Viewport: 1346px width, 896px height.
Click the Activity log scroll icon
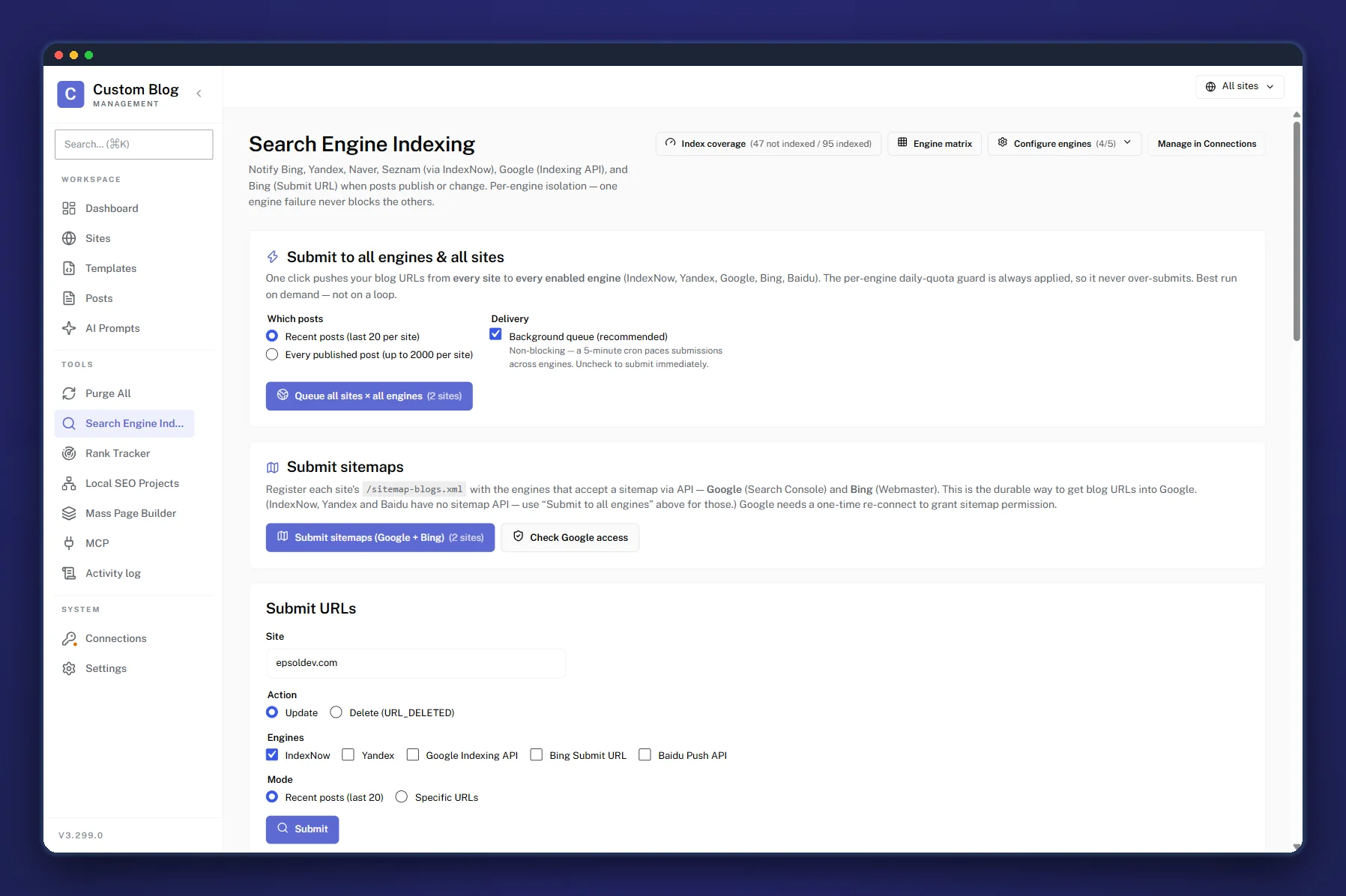point(69,573)
